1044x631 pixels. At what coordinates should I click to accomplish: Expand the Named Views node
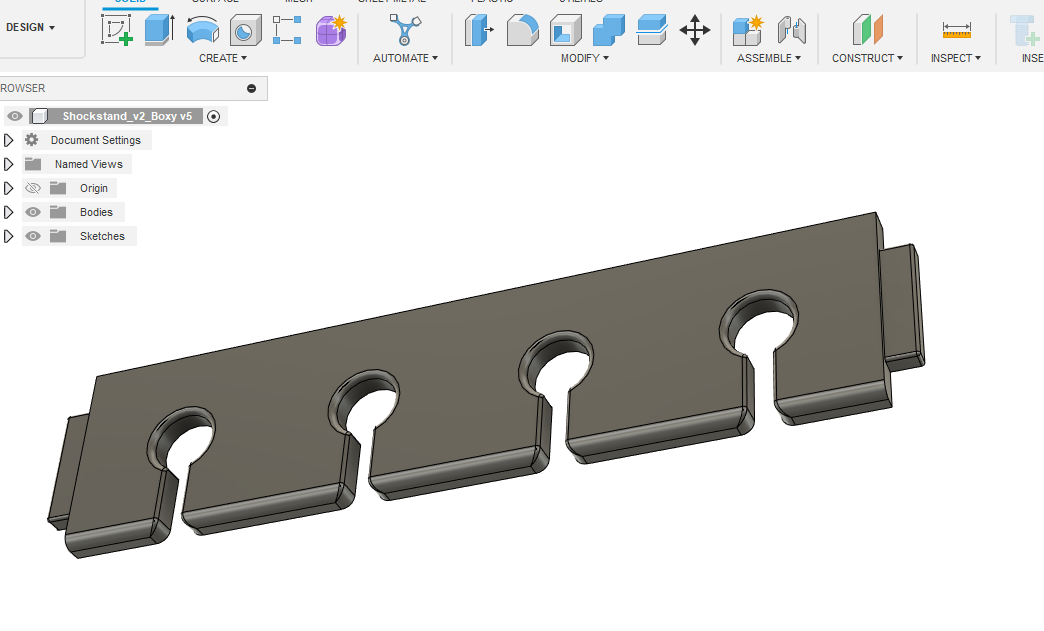pos(9,164)
